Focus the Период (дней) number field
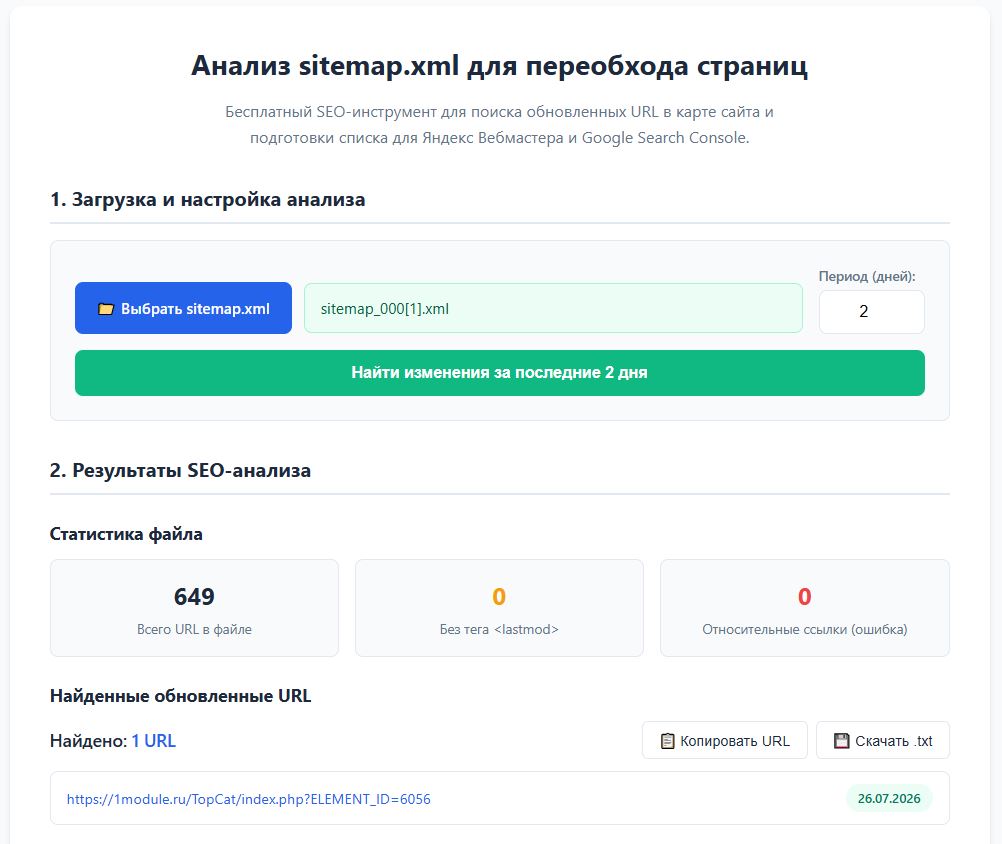 coord(872,312)
